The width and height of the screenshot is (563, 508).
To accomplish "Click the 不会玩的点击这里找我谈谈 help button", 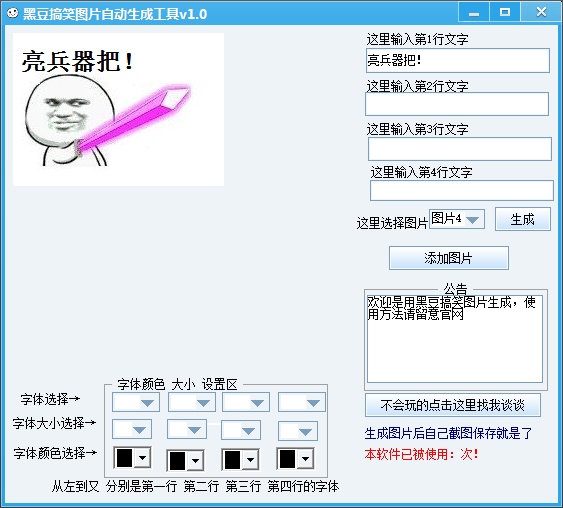I will click(x=452, y=405).
